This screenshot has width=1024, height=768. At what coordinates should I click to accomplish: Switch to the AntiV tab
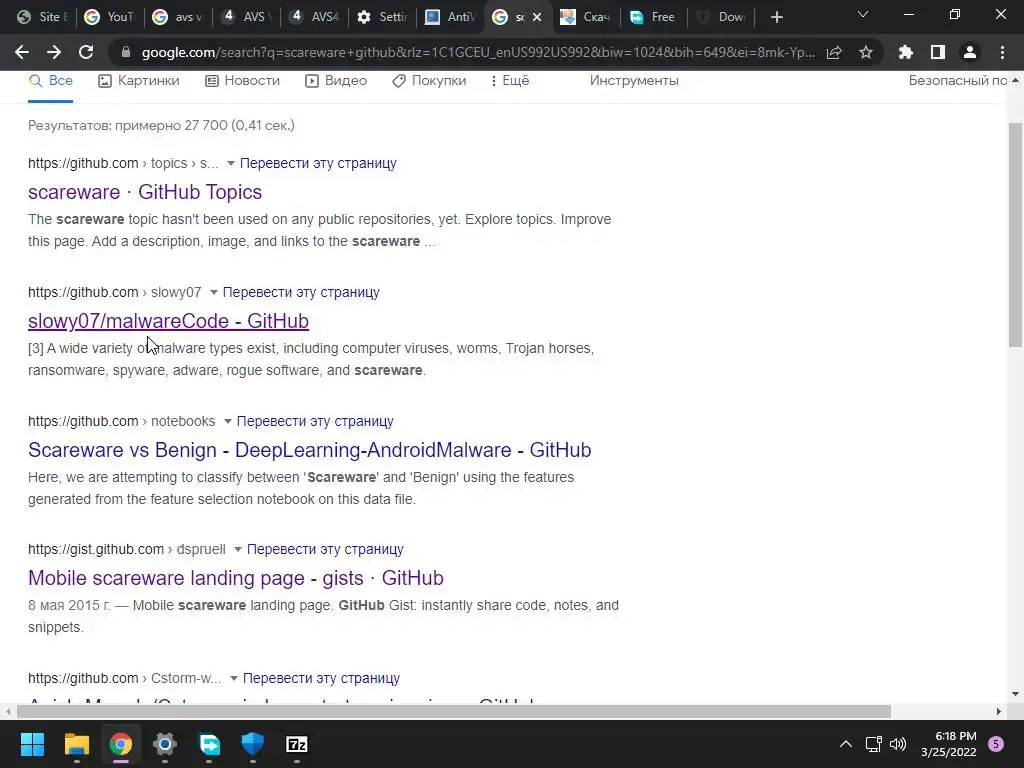[x=451, y=17]
